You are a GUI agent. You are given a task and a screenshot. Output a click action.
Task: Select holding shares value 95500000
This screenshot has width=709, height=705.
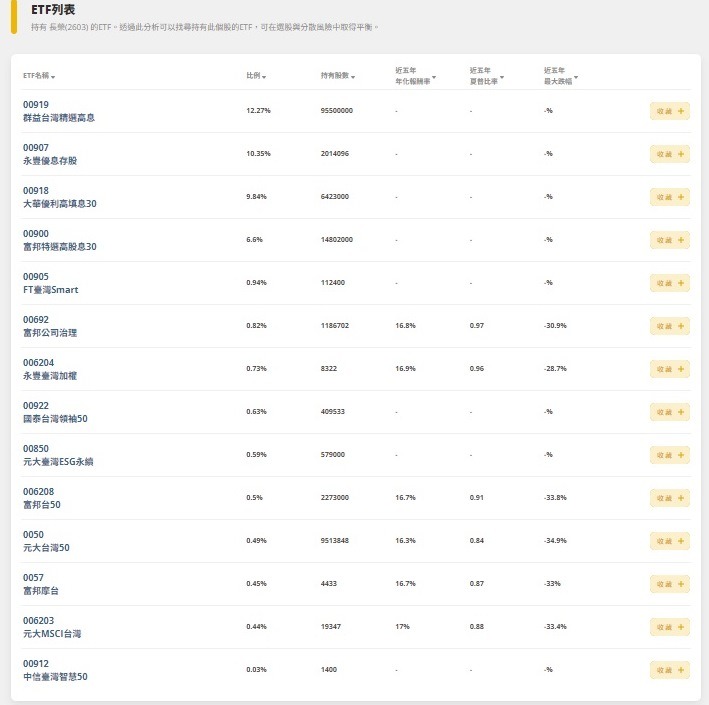(336, 111)
